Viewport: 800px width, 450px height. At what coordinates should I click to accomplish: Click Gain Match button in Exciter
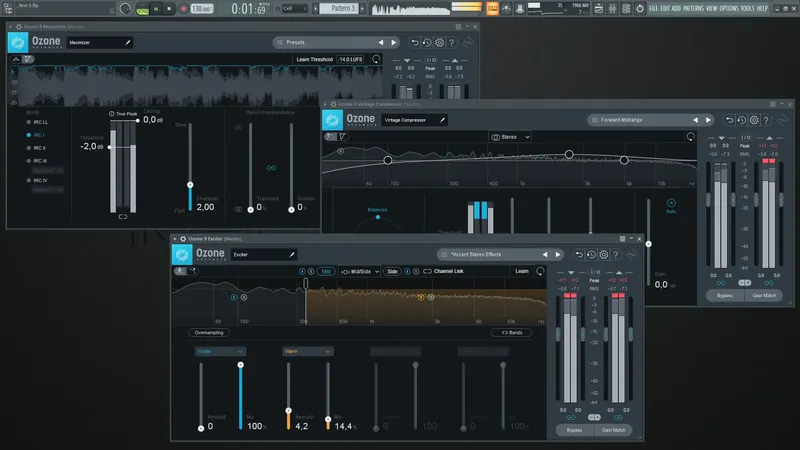(x=614, y=430)
